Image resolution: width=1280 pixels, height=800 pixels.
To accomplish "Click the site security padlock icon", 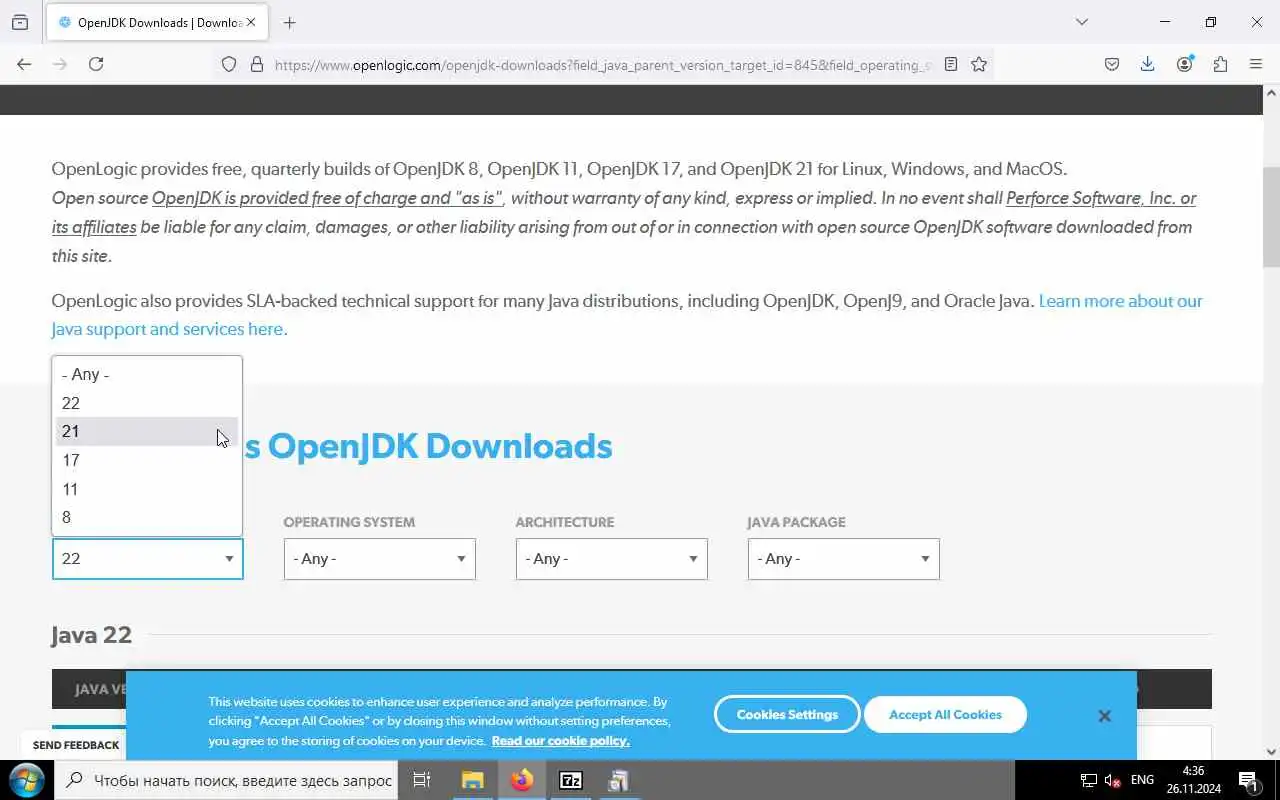I will coord(256,64).
